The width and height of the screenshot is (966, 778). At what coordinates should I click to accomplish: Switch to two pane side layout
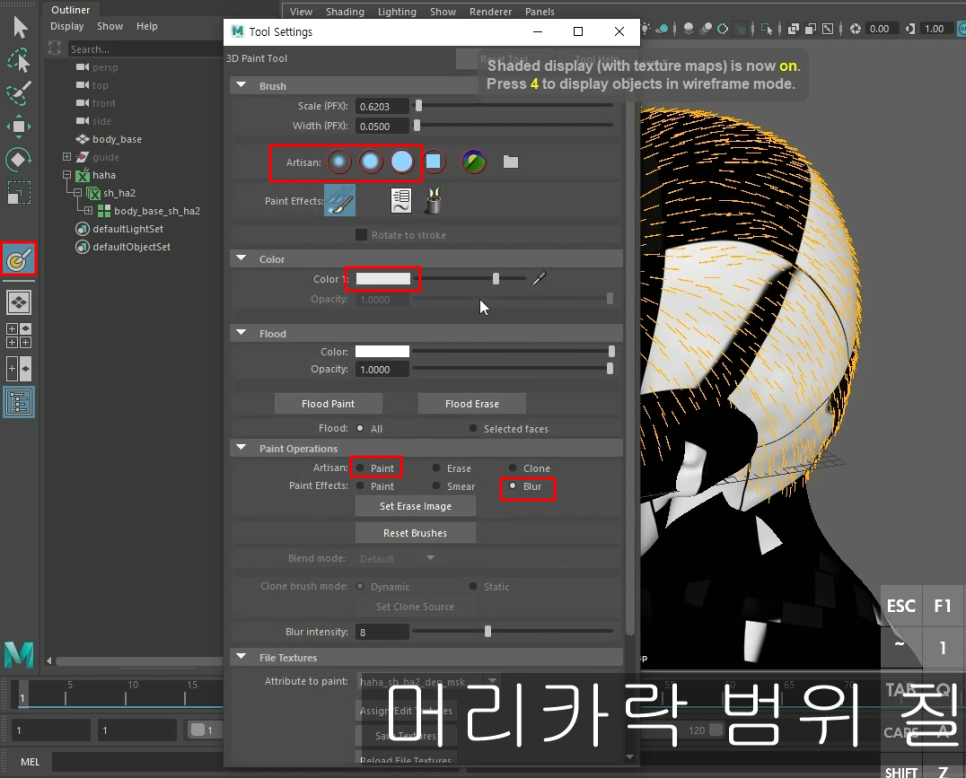(x=18, y=369)
